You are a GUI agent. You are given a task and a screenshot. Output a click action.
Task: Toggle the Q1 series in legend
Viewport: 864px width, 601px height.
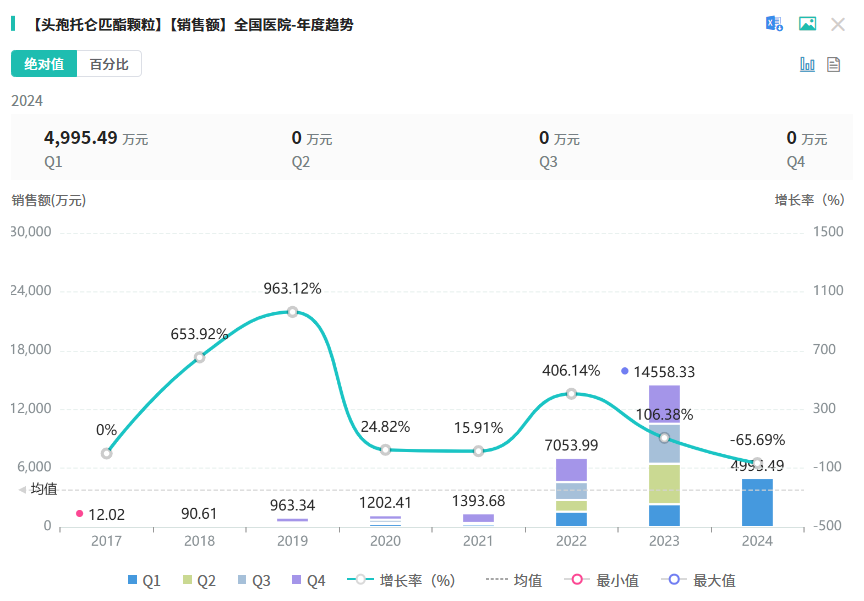pos(144,580)
